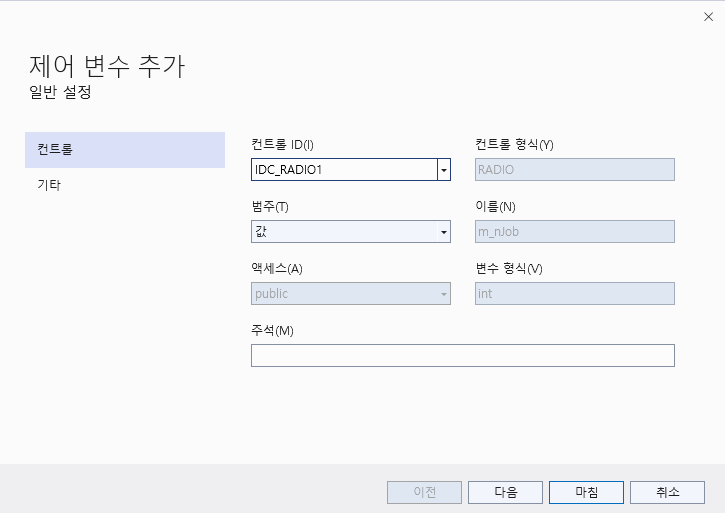Viewport: 725px width, 513px height.
Task: Click the 범주(T) label
Action: pyautogui.click(x=270, y=207)
